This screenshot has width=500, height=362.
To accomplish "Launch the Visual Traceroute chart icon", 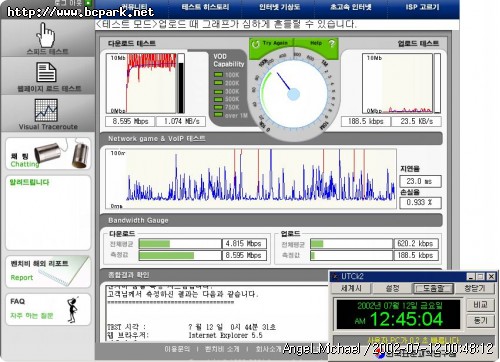I will [46, 110].
